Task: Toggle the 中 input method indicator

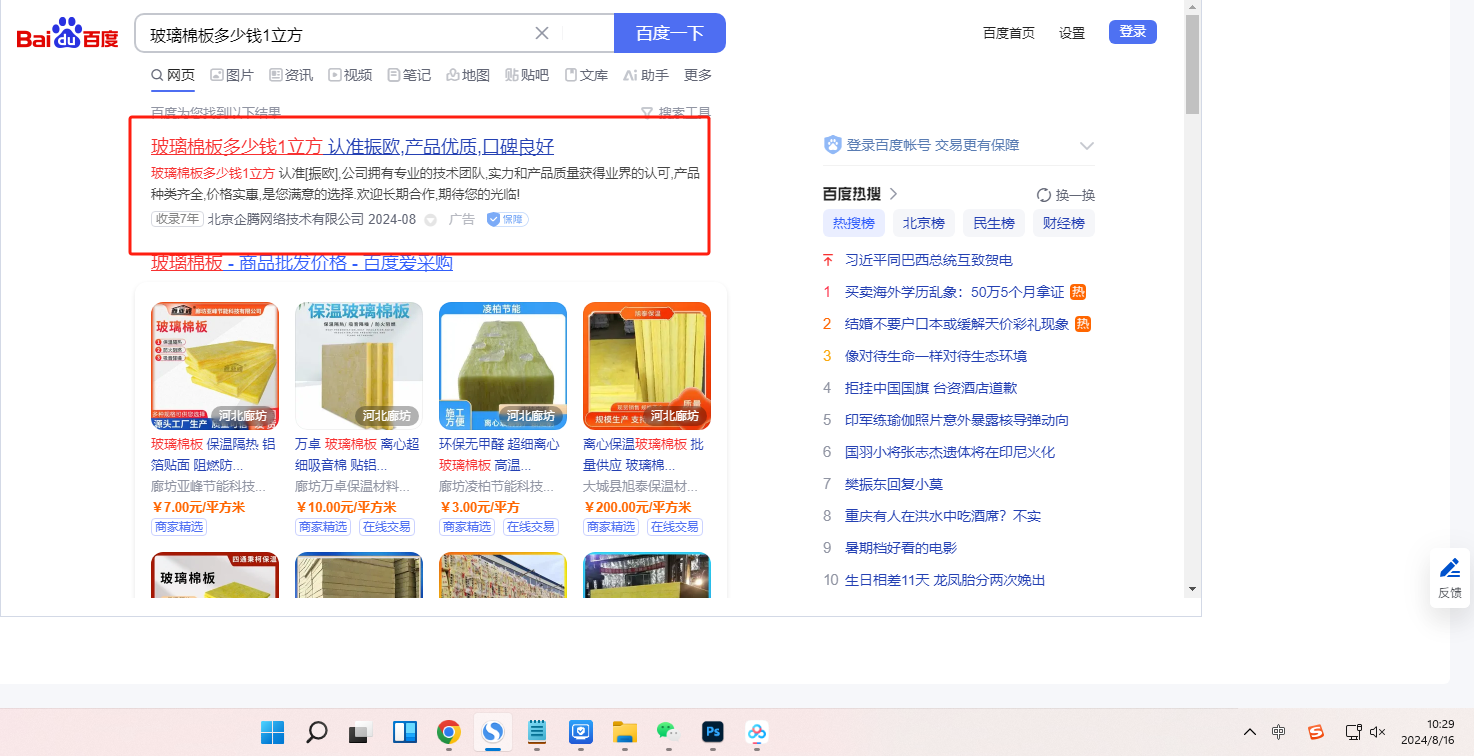Action: pos(1278,732)
